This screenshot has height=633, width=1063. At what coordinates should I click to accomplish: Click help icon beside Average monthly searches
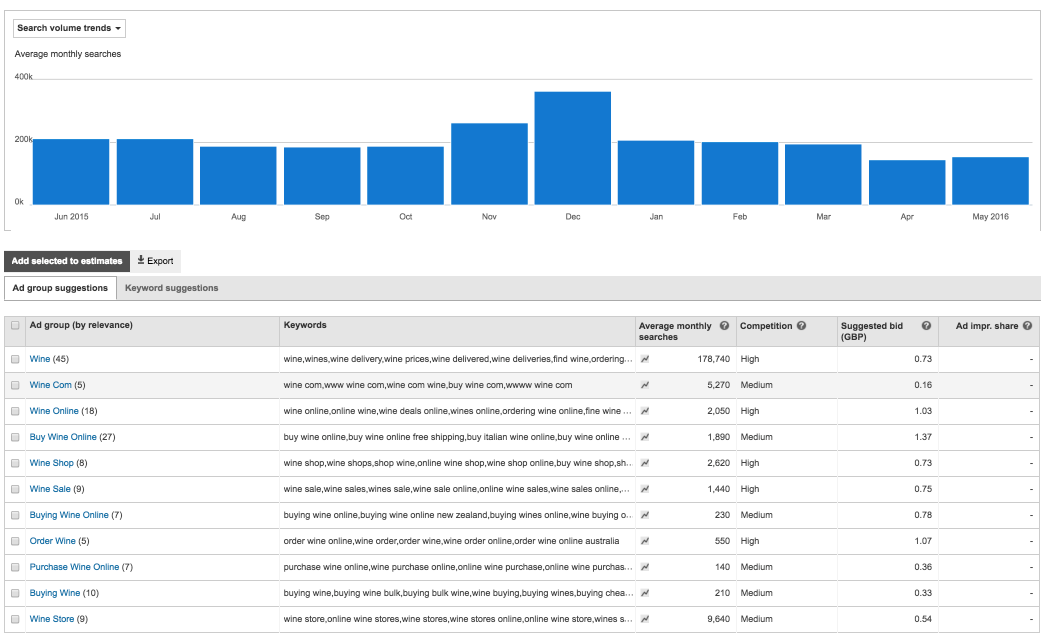click(x=724, y=326)
